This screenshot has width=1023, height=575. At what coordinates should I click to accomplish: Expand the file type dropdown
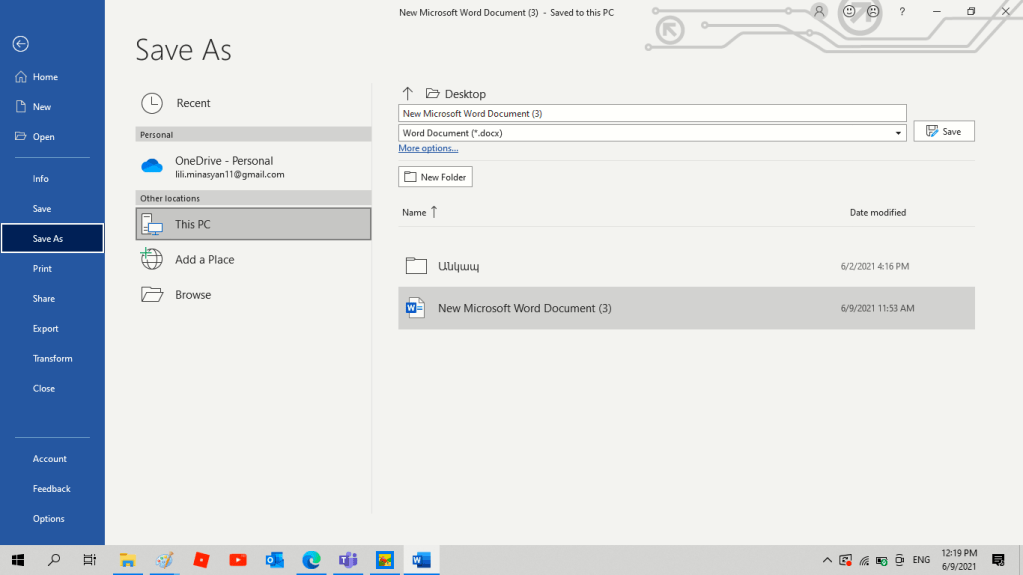coord(899,133)
